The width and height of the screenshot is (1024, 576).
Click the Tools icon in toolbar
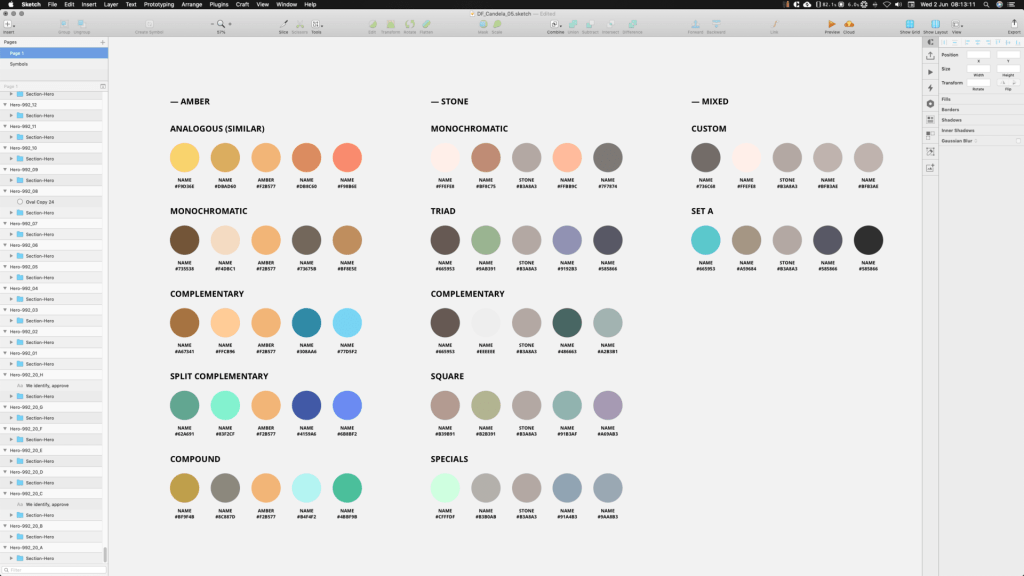point(316,25)
